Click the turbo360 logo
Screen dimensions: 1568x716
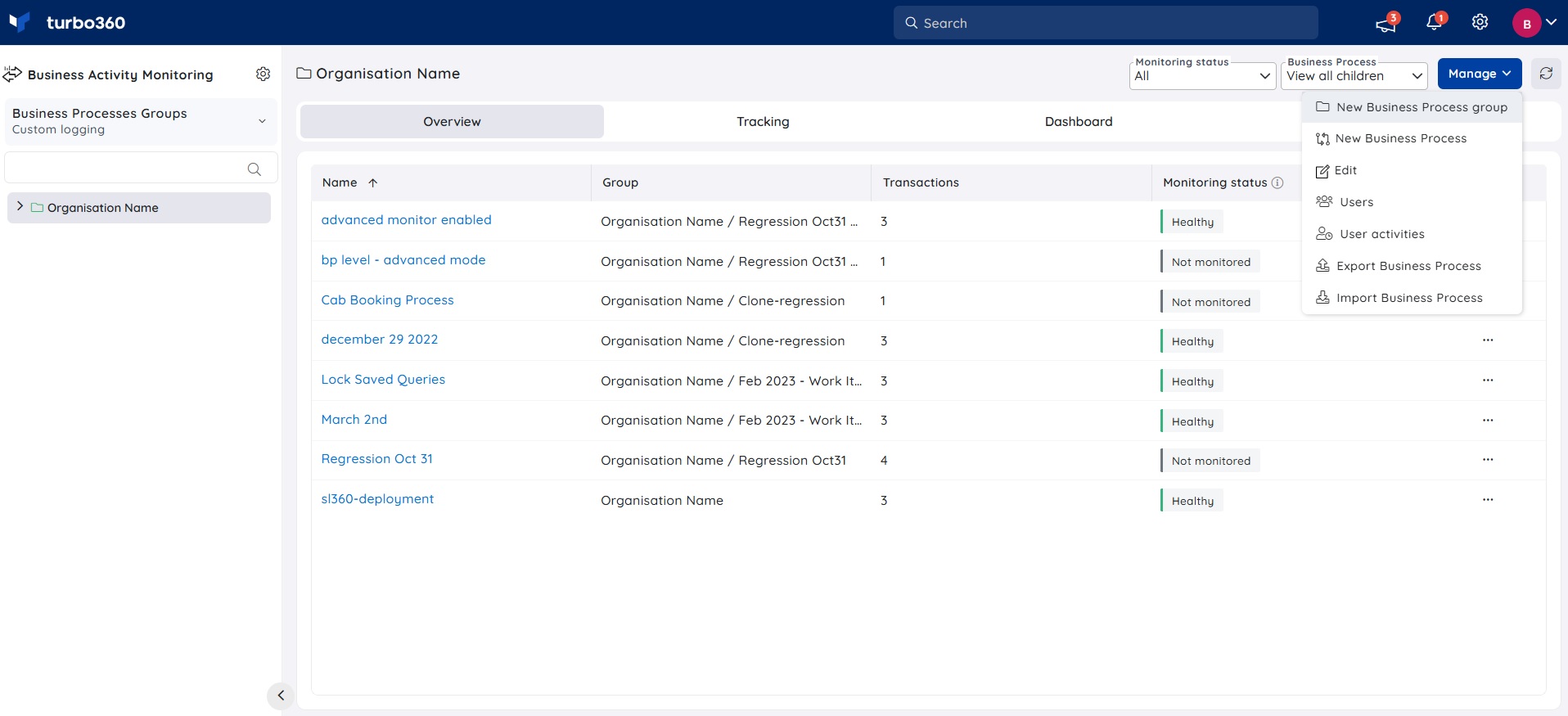[x=67, y=22]
